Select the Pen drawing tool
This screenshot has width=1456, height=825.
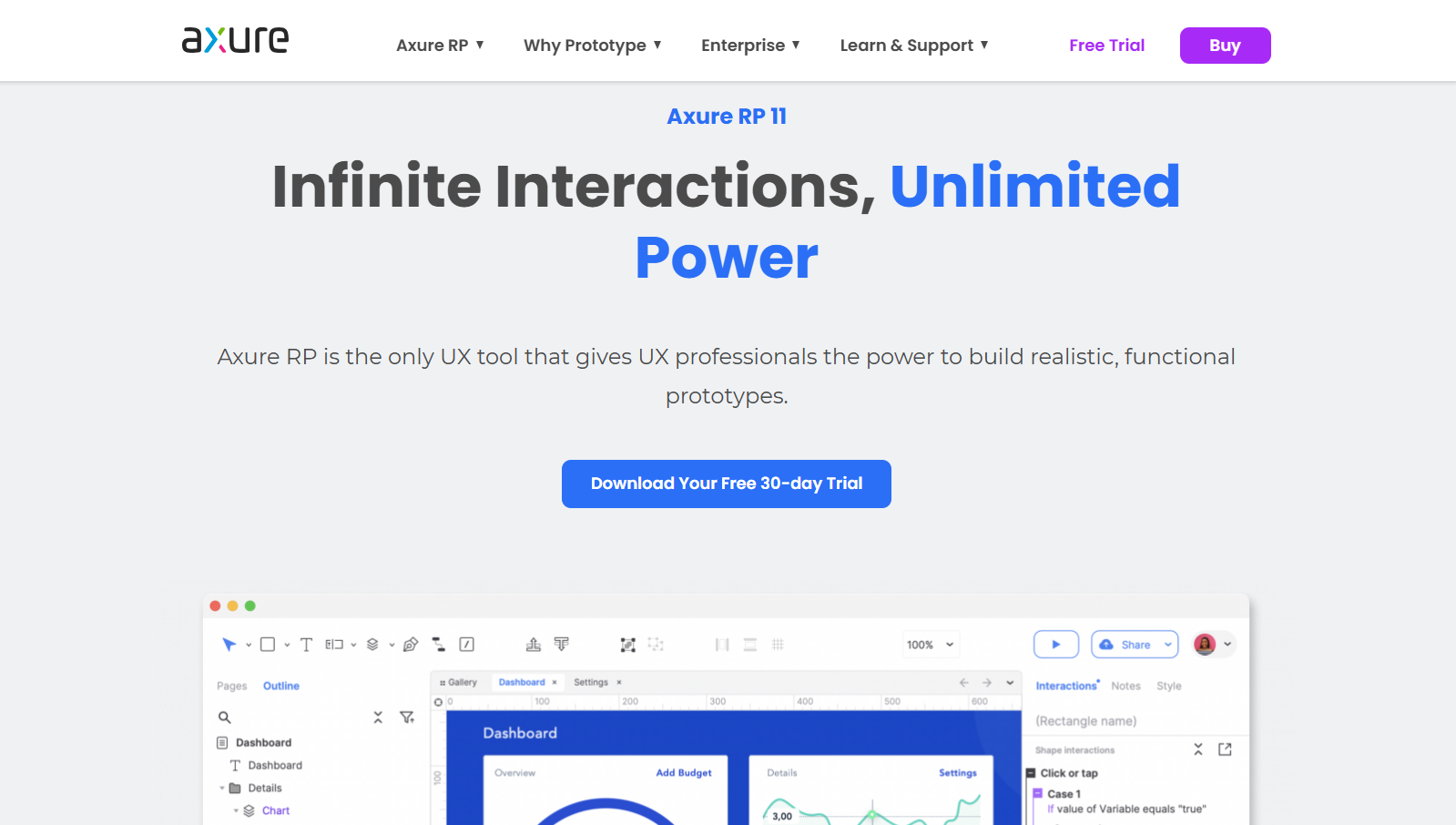pyautogui.click(x=411, y=645)
